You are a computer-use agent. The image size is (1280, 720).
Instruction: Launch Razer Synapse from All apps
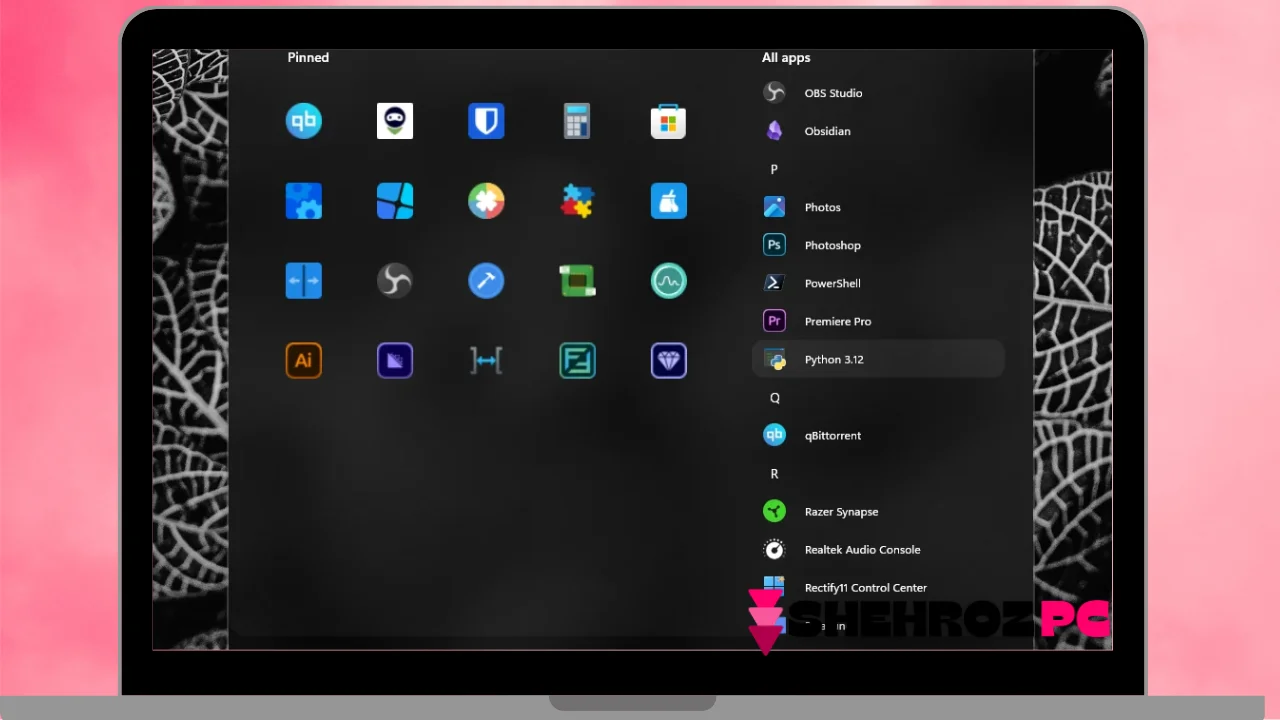[878, 511]
